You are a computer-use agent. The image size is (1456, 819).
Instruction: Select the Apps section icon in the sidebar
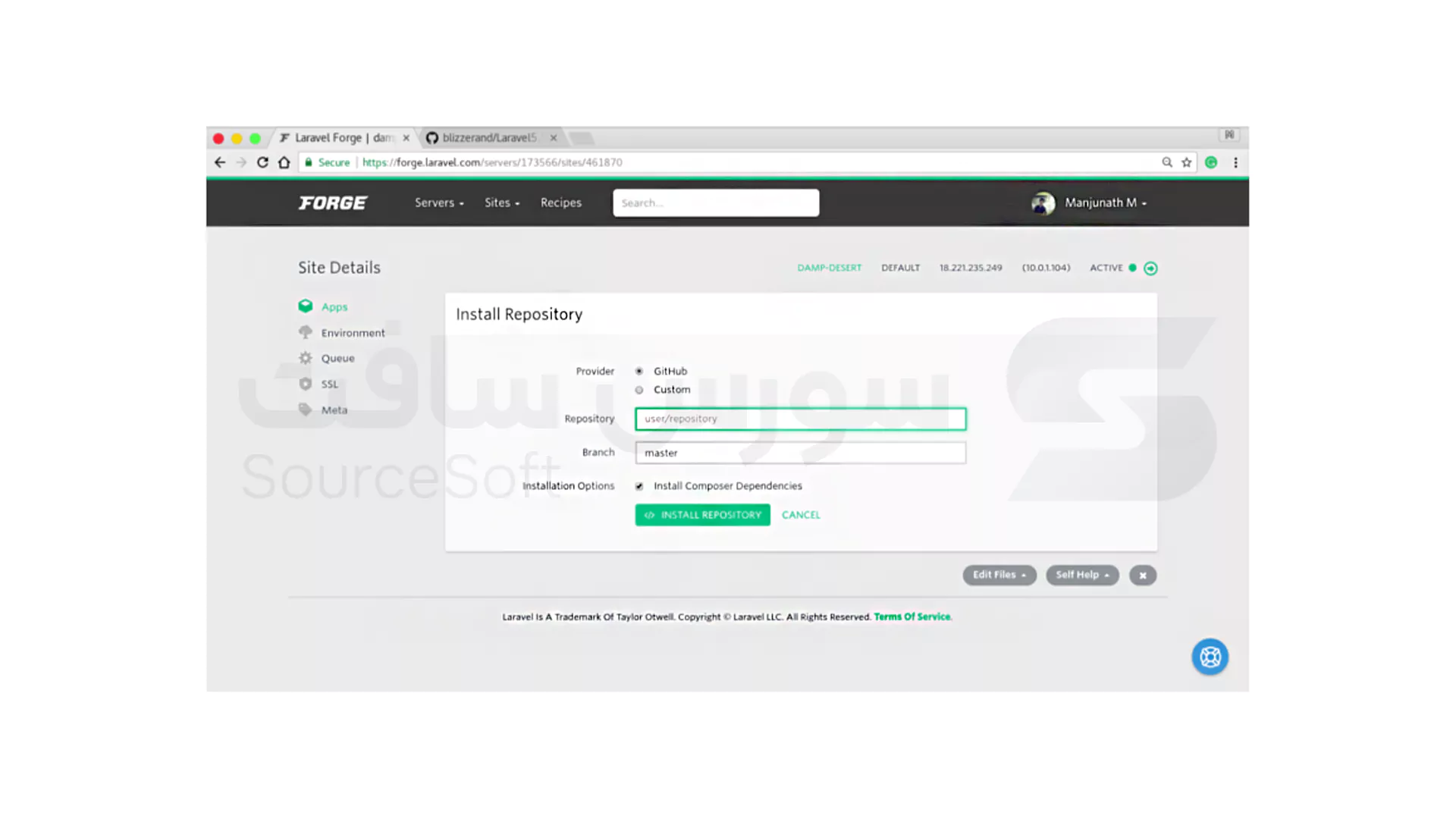tap(306, 306)
